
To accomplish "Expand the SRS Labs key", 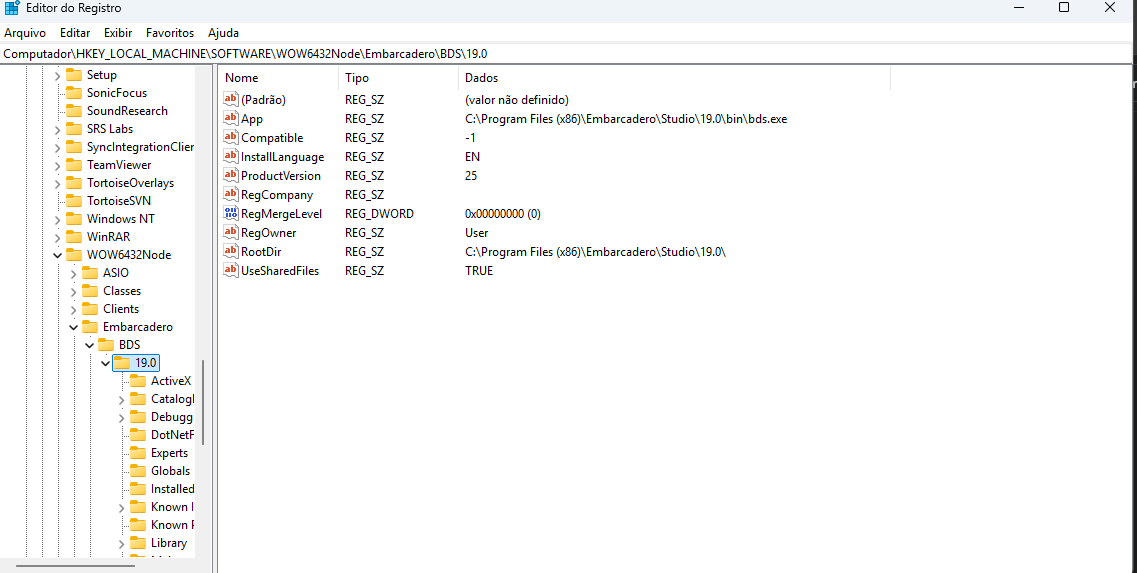I will pos(57,129).
